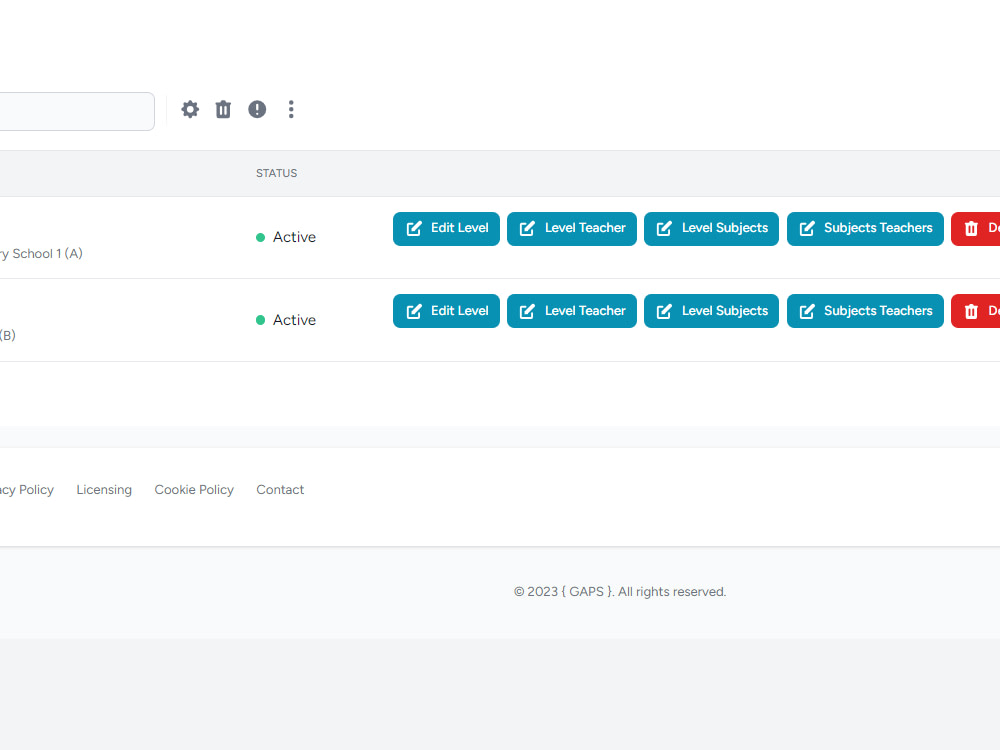This screenshot has width=1000, height=750.
Task: Open Subjects Teachers for row (B)
Action: tap(865, 311)
